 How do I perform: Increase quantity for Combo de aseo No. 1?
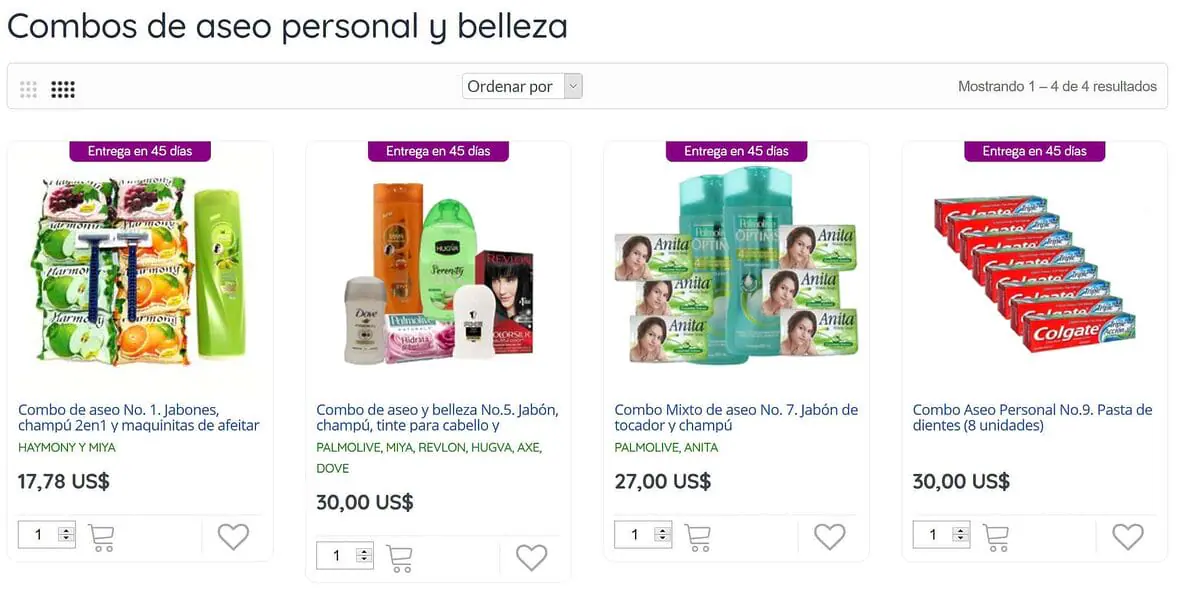tap(66, 531)
